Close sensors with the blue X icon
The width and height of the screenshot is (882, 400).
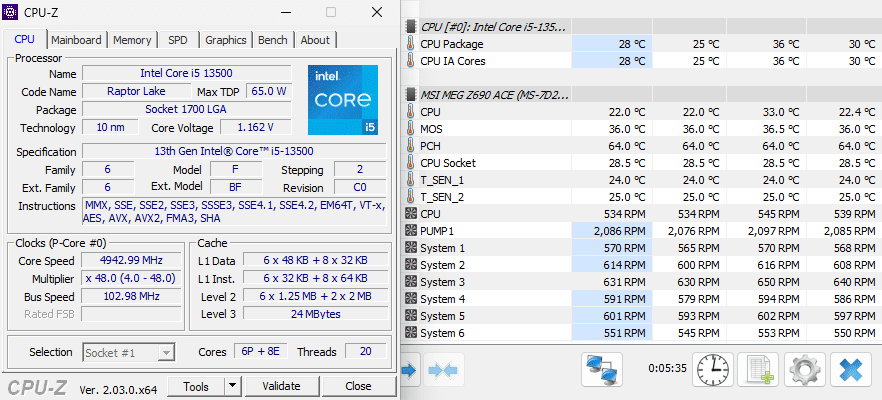click(850, 370)
